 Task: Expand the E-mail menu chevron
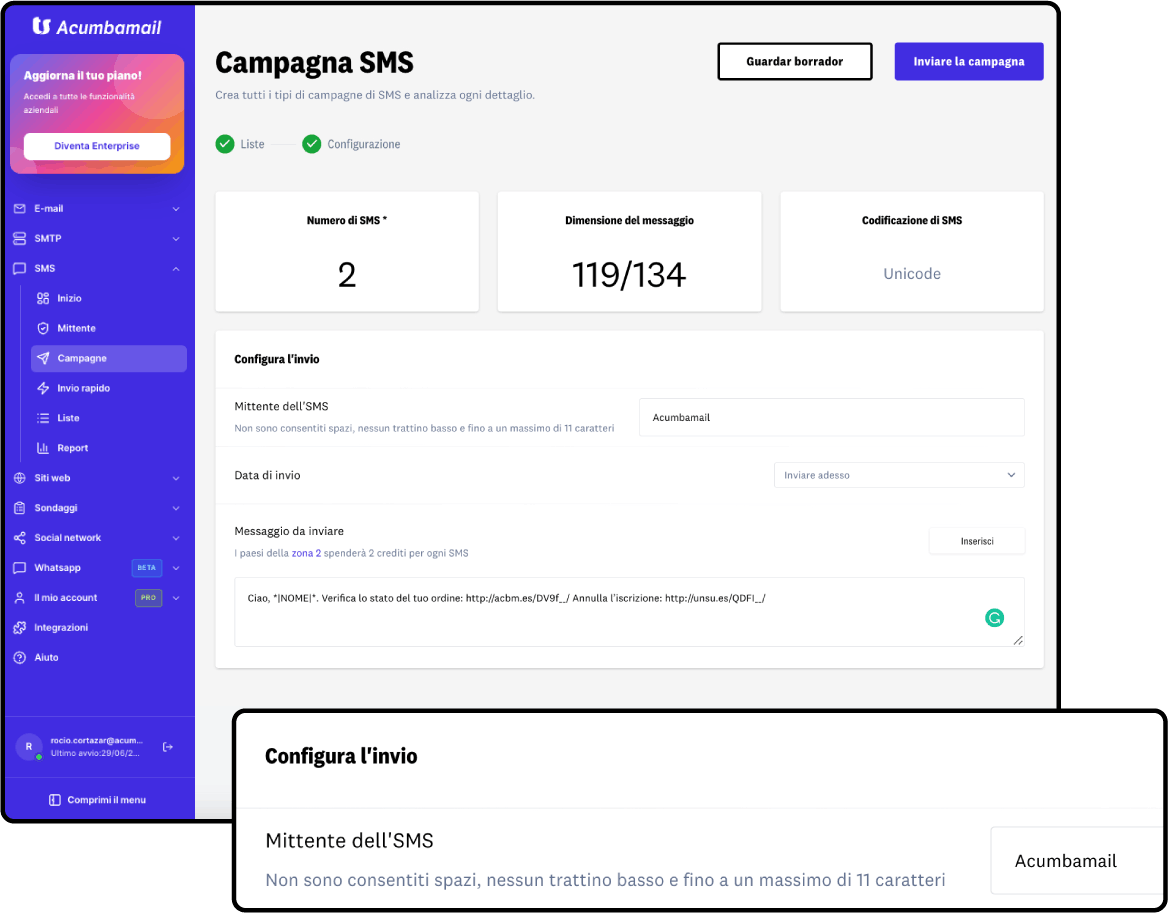[177, 209]
